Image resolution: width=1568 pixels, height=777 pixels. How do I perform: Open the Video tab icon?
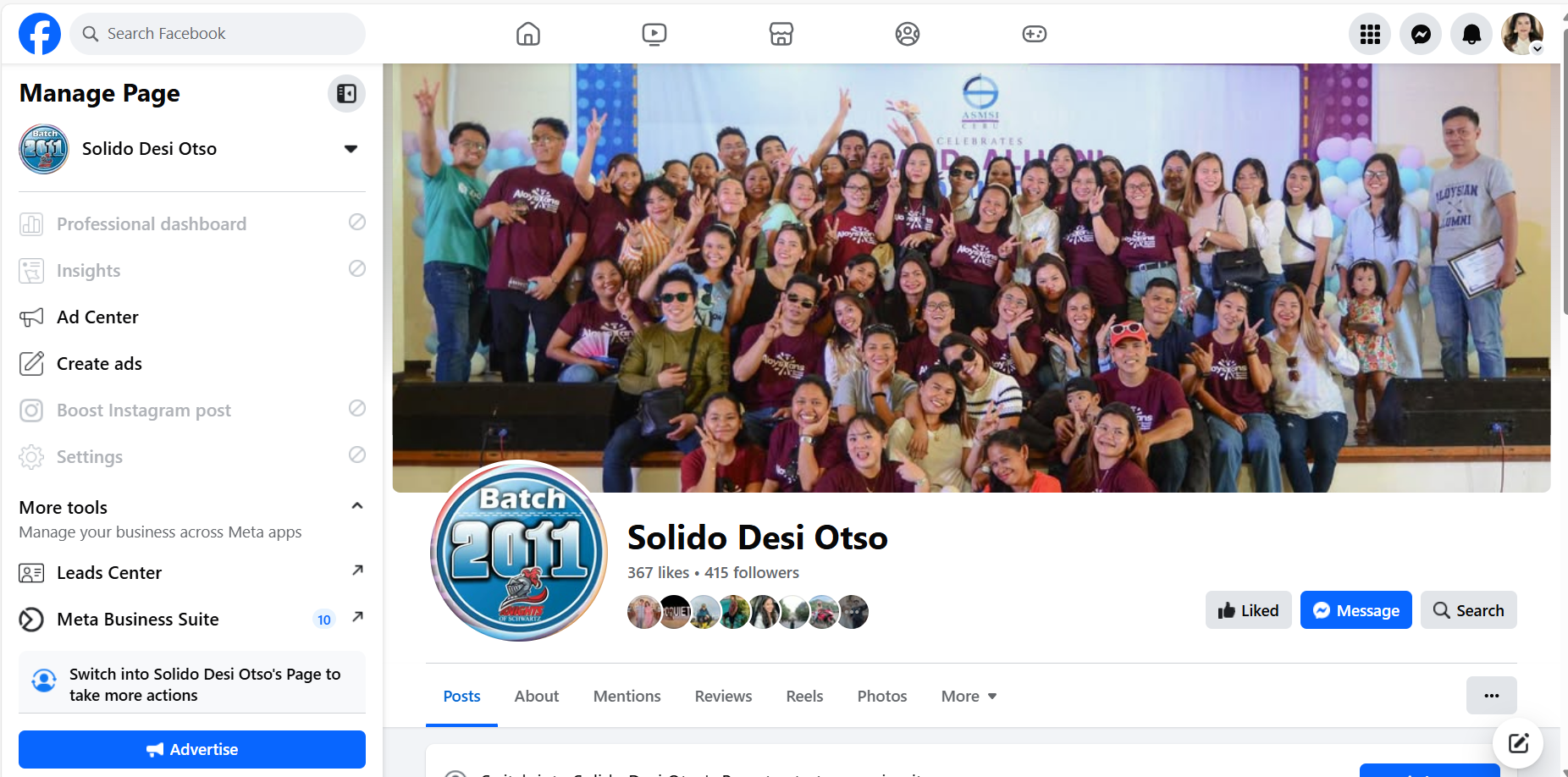coord(654,34)
